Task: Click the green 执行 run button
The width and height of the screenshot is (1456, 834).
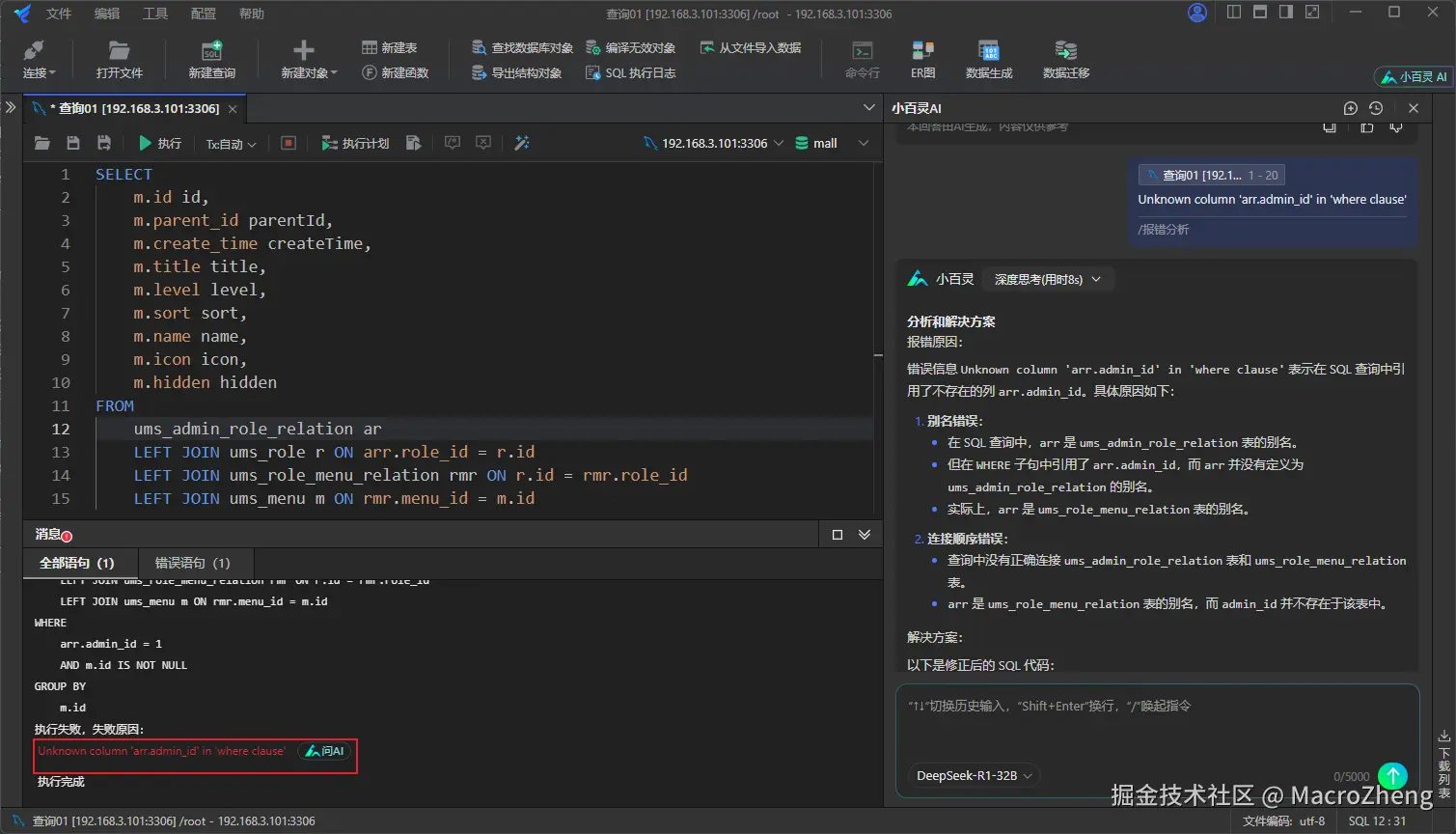Action: (x=160, y=143)
